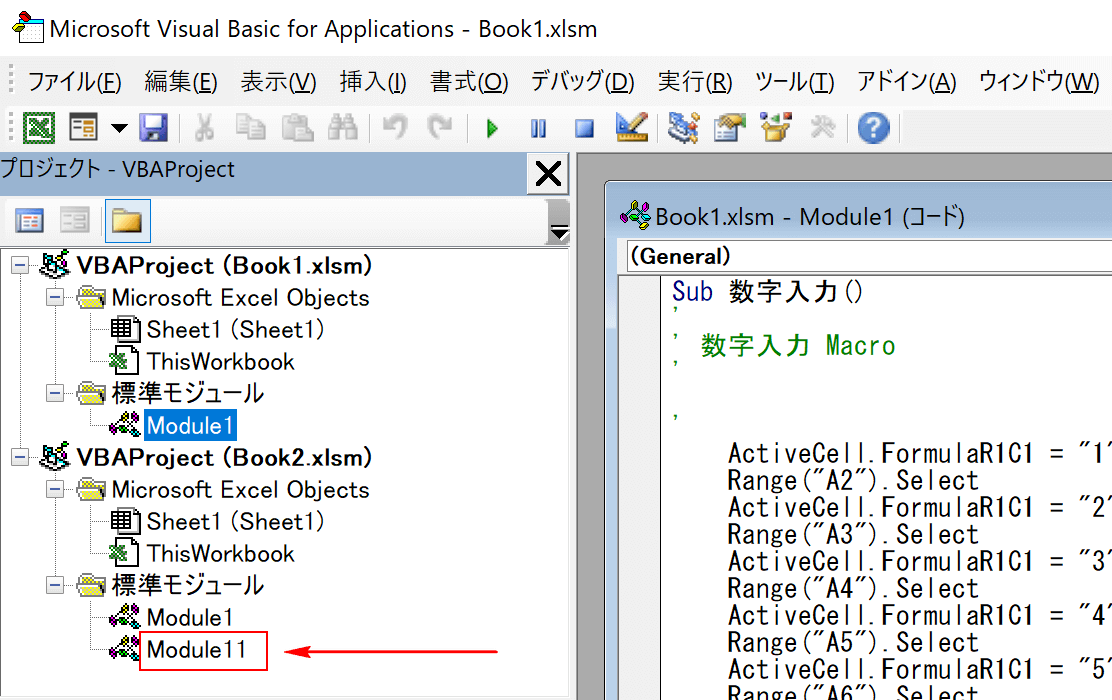Open Project Explorer toolbar icon
This screenshot has width=1112, height=700.
point(684,128)
